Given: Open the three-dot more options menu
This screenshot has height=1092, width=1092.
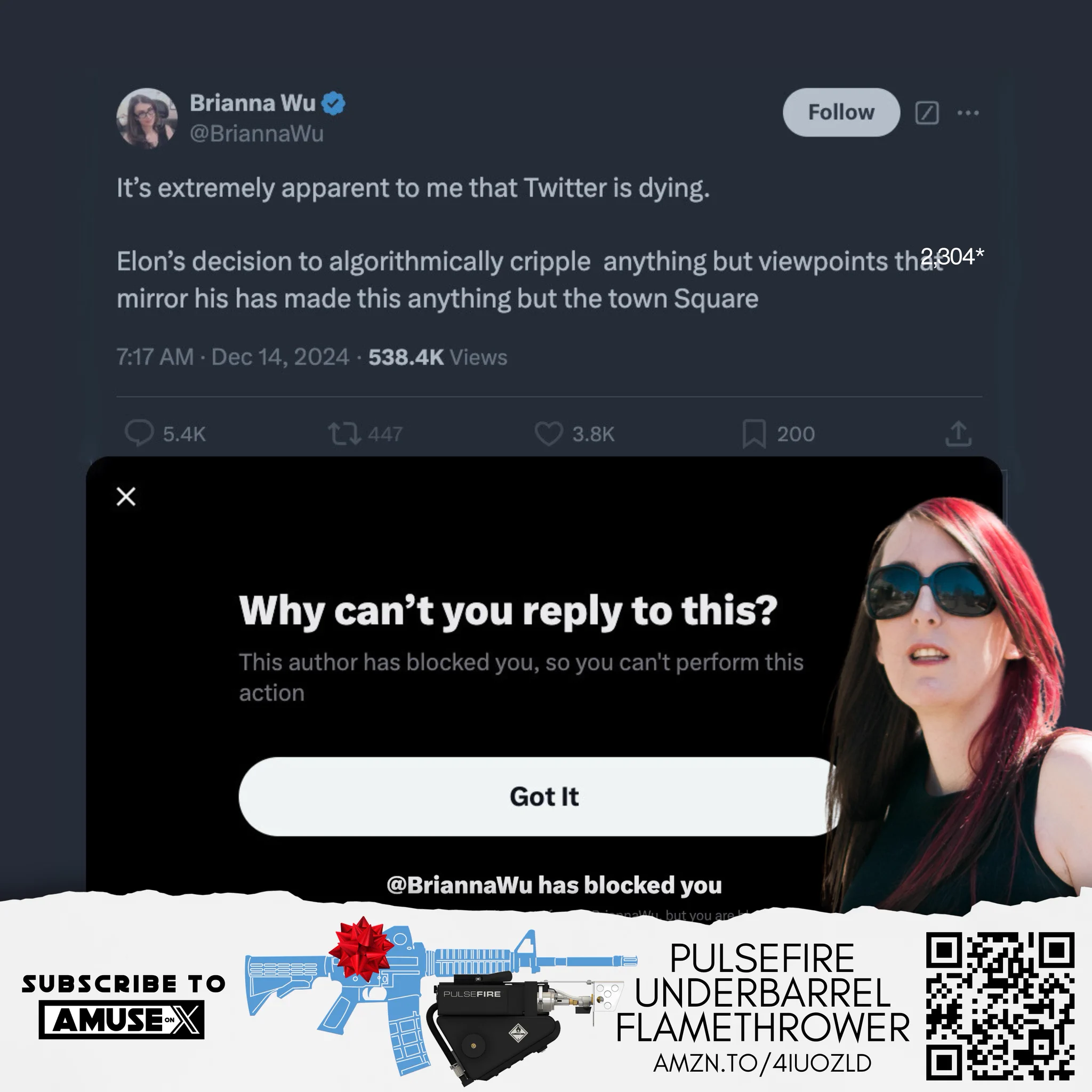Looking at the screenshot, I should click(968, 113).
